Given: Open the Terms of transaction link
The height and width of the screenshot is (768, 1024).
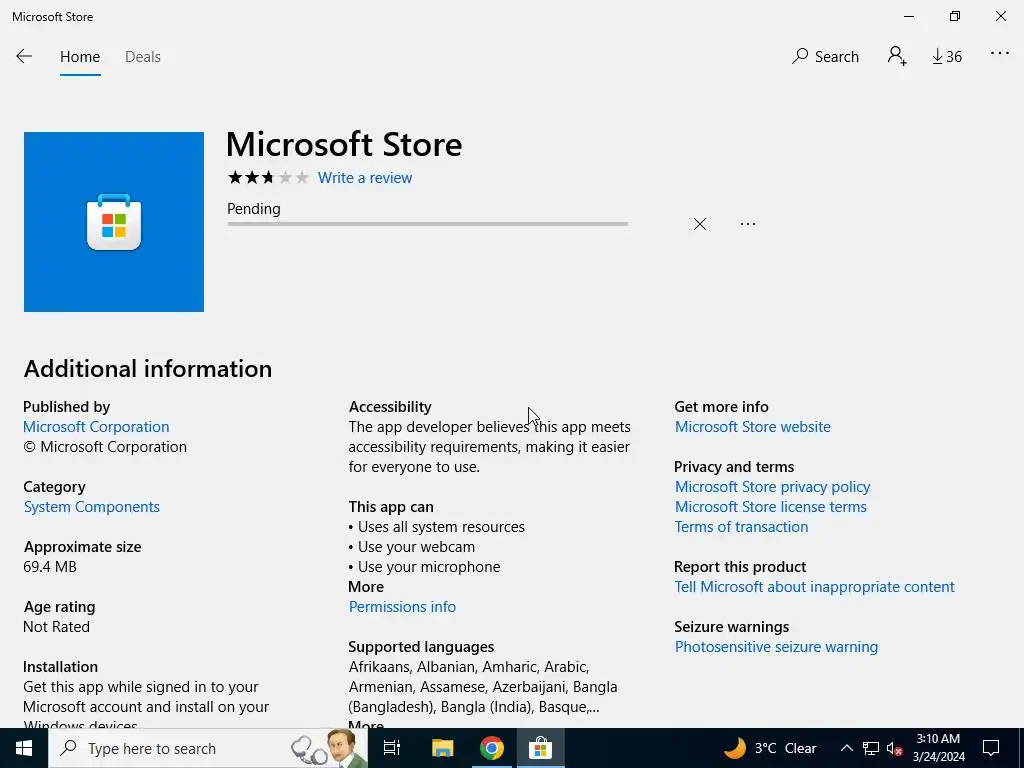Looking at the screenshot, I should tap(741, 526).
